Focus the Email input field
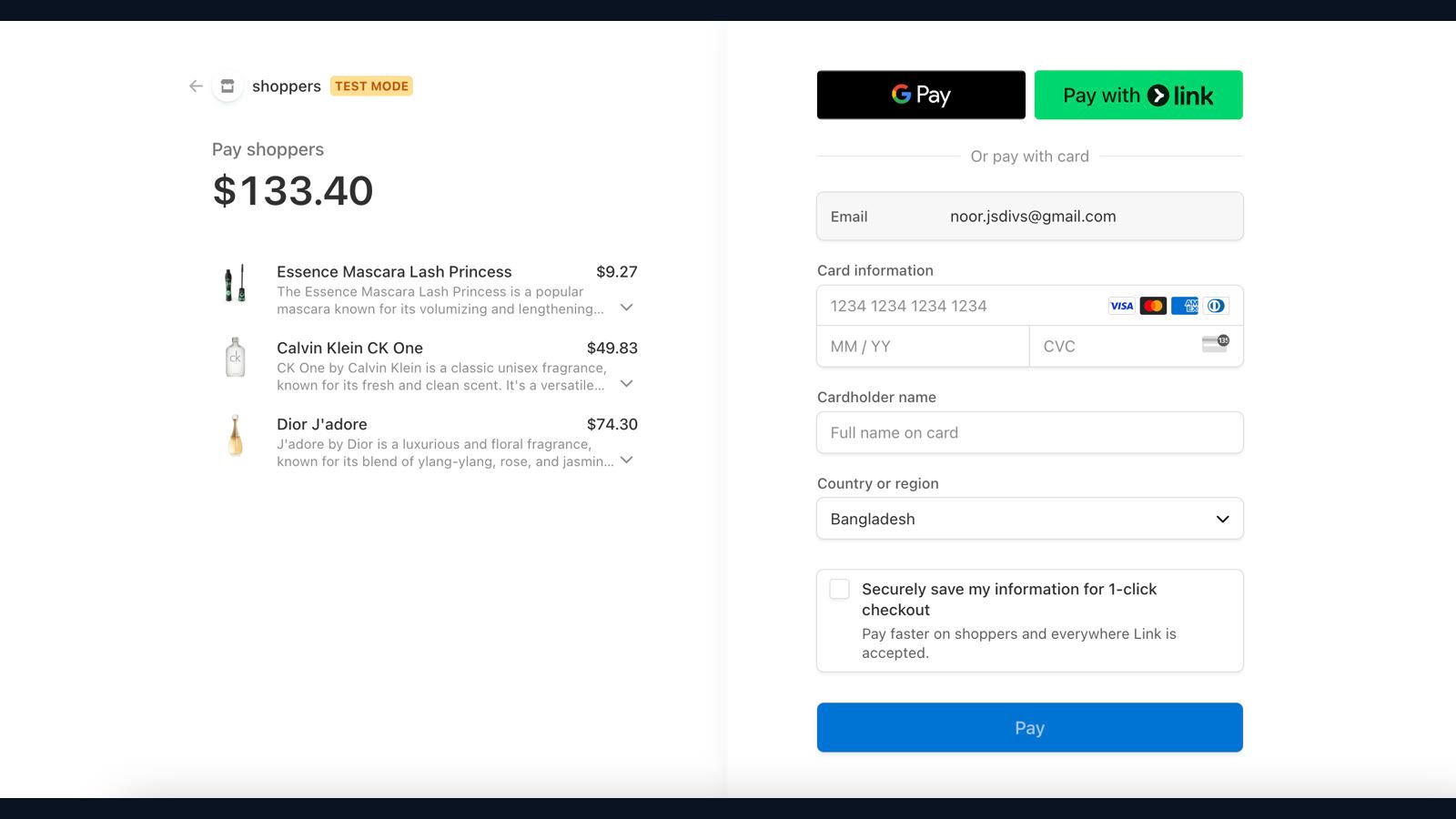The width and height of the screenshot is (1456, 819). 1030,217
